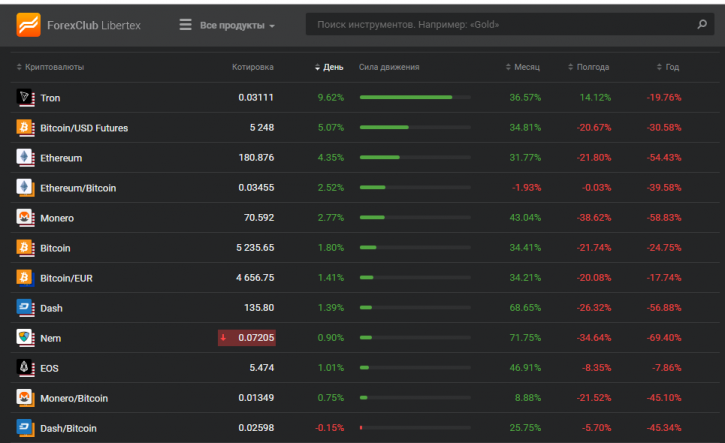The width and height of the screenshot is (725, 443).
Task: Click the Ethereum/Bitcoin pair icon
Action: [x=25, y=188]
